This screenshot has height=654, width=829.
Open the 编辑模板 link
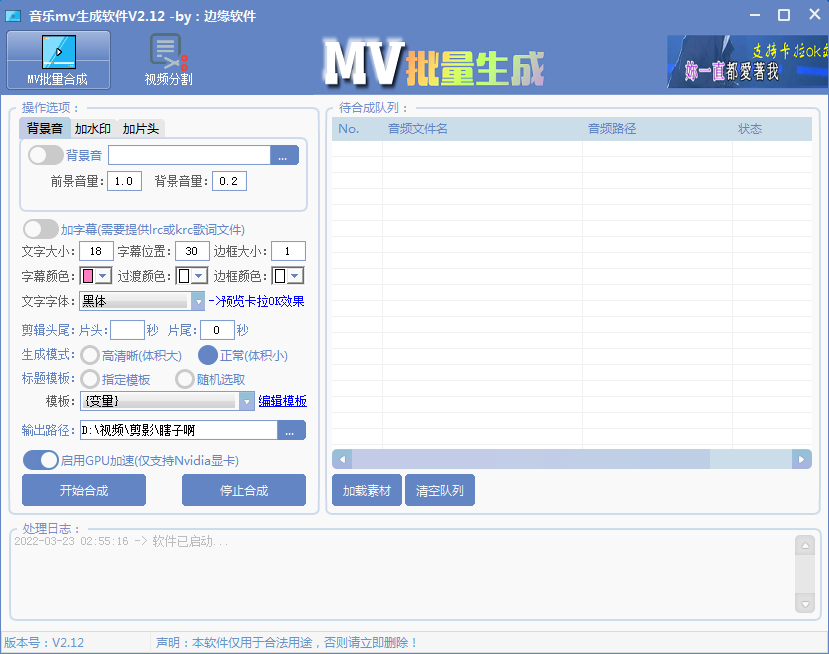(282, 401)
